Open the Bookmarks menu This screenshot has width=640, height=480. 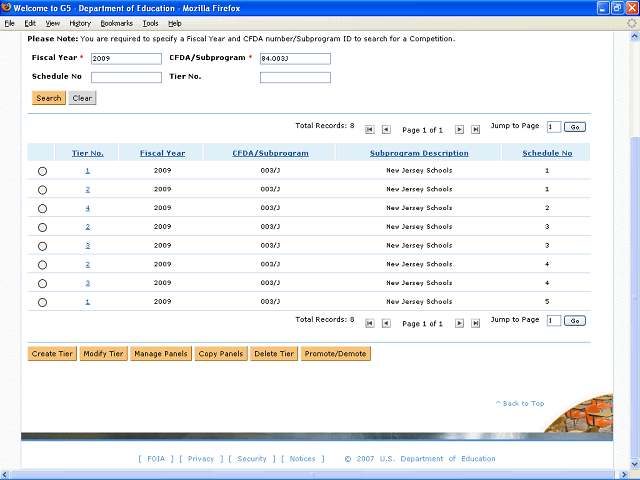115,23
